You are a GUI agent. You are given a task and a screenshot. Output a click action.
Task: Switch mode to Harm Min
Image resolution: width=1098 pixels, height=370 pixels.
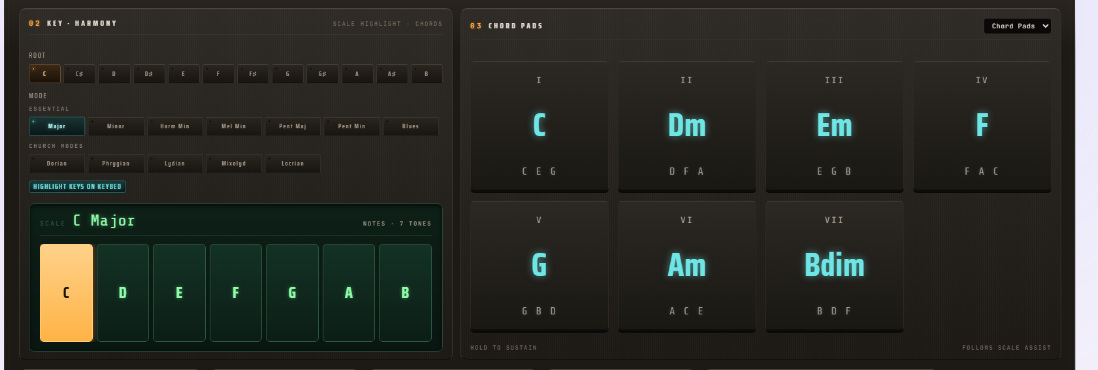[175, 126]
